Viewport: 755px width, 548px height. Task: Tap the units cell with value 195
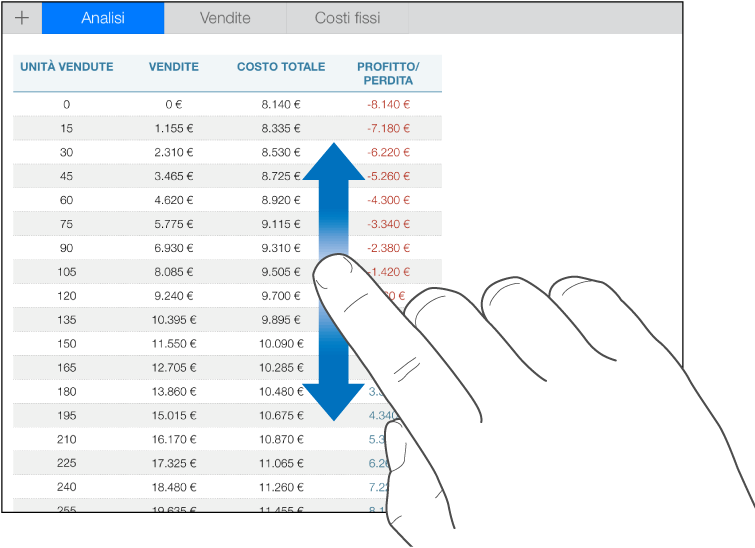pyautogui.click(x=66, y=416)
